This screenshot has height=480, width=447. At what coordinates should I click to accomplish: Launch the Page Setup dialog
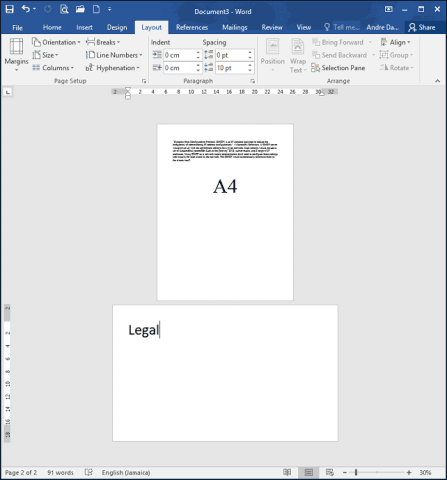(x=144, y=81)
